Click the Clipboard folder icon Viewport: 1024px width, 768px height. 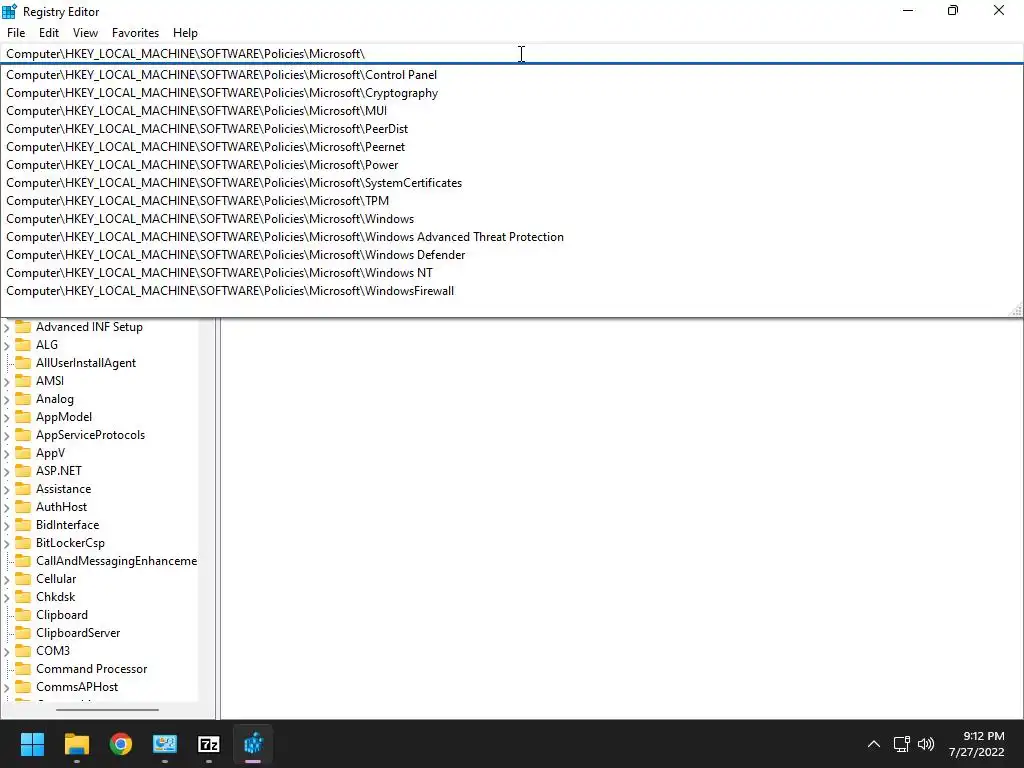(23, 615)
